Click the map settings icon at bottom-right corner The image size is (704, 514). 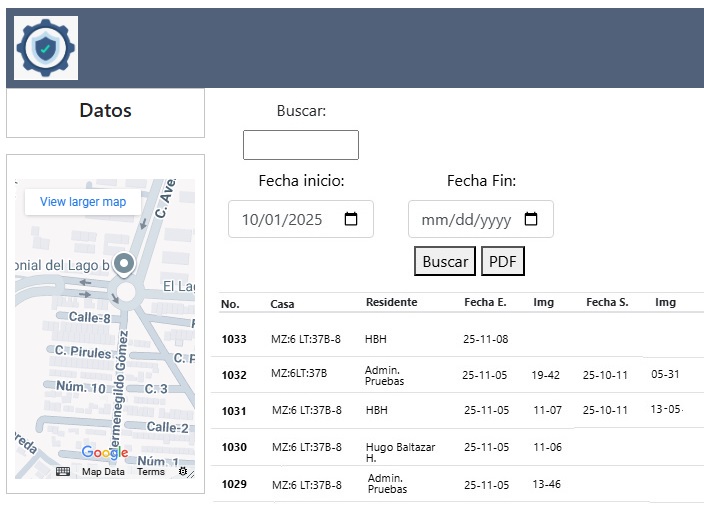[x=183, y=471]
